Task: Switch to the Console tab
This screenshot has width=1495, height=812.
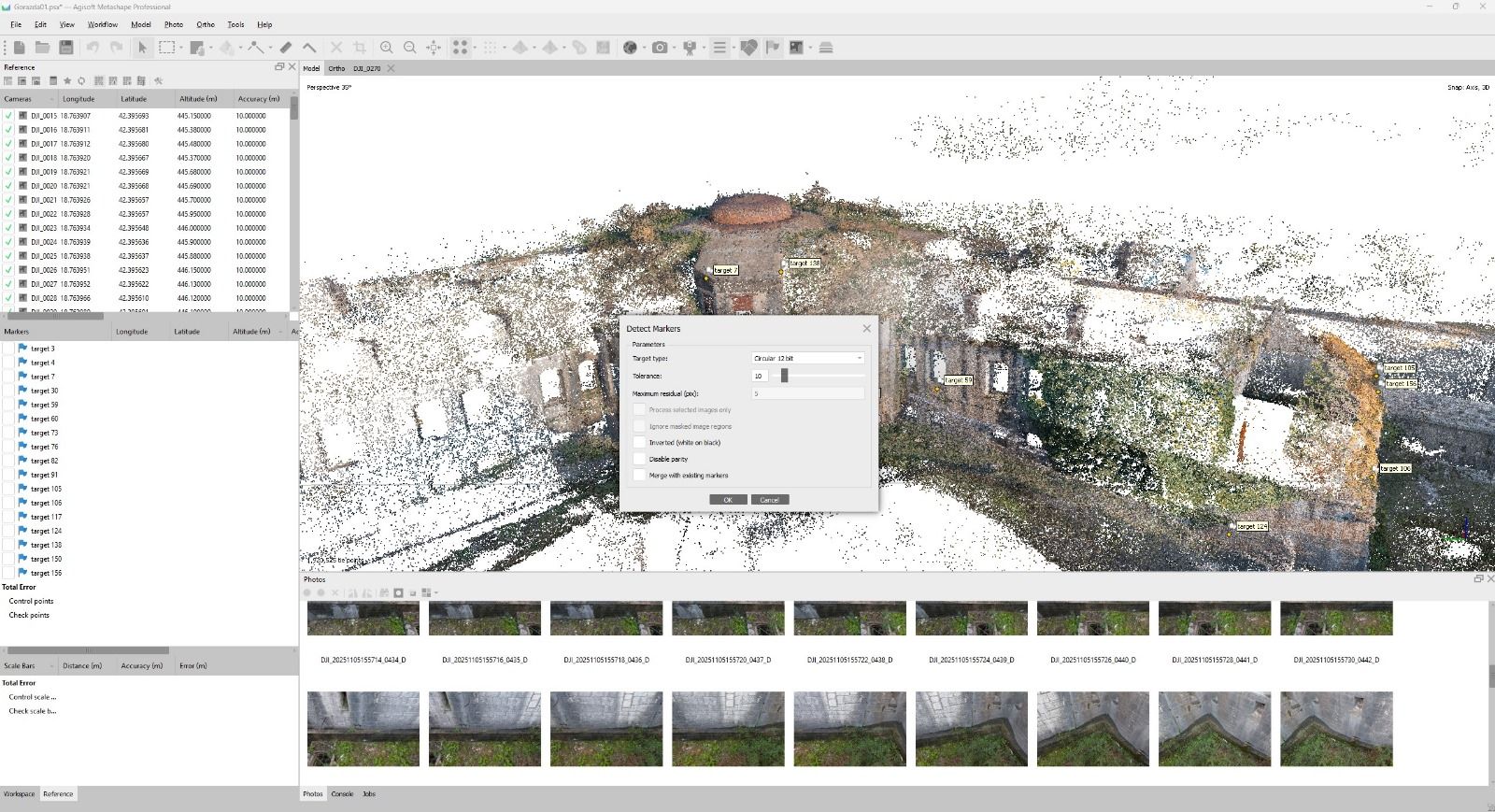Action: click(342, 794)
